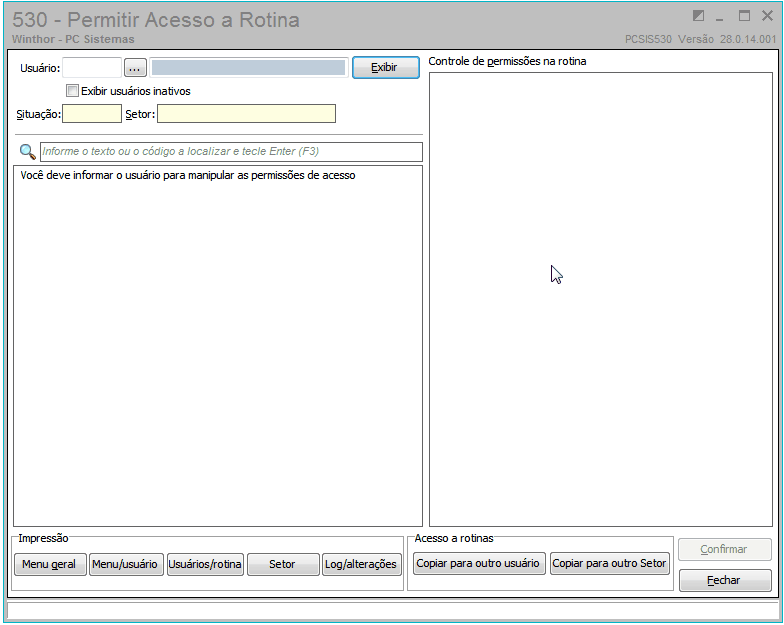This screenshot has height=625, width=784.
Task: Click the window theme toggle icon in title bar
Action: [x=698, y=16]
